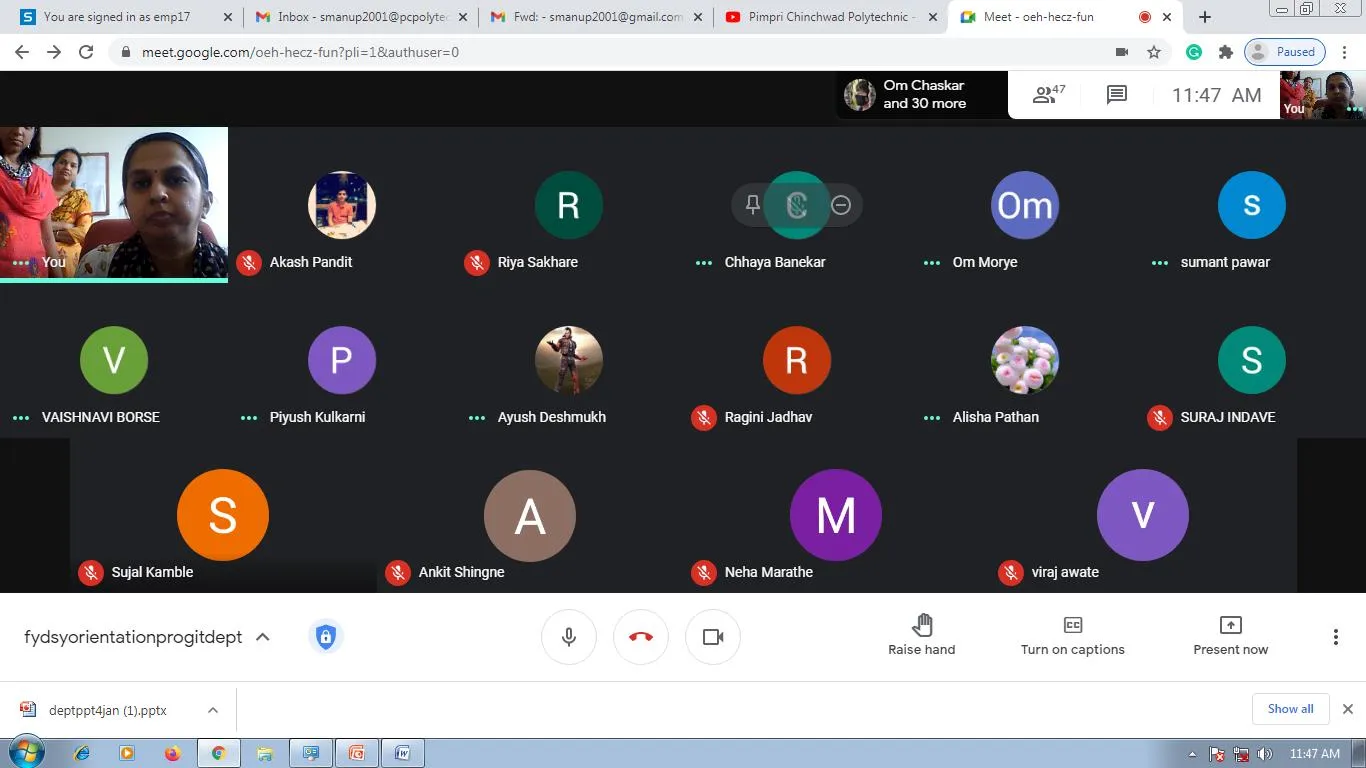Toggle the camera button in the call bar
The image size is (1366, 768).
click(713, 637)
